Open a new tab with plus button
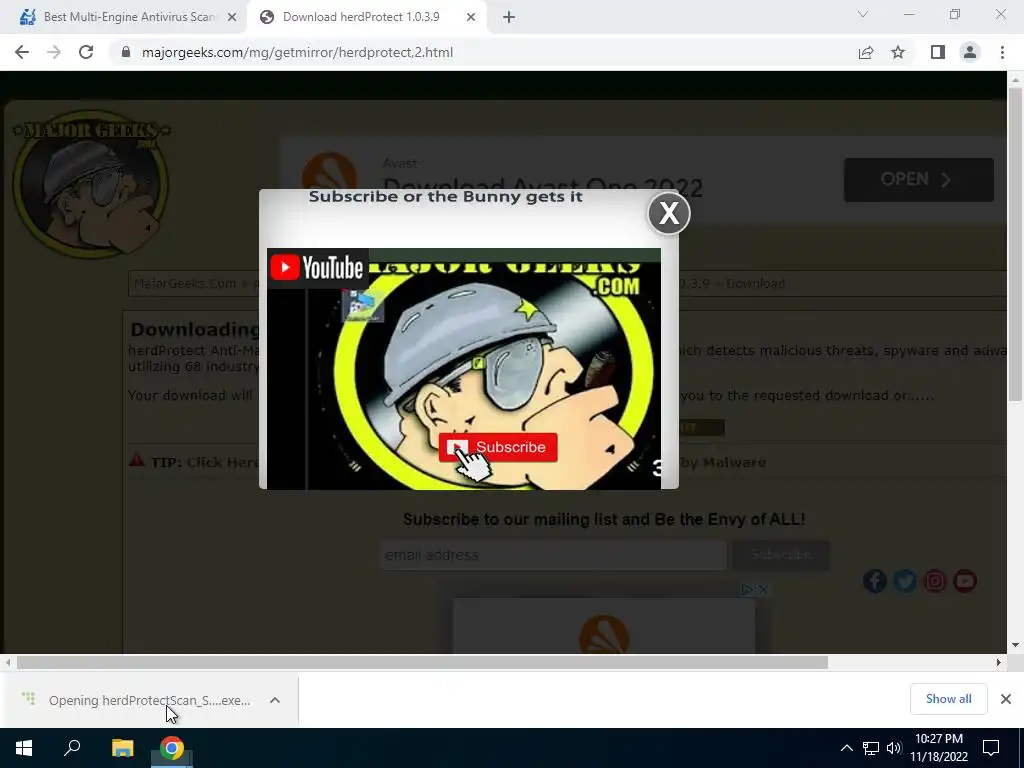This screenshot has height=768, width=1024. tap(509, 17)
